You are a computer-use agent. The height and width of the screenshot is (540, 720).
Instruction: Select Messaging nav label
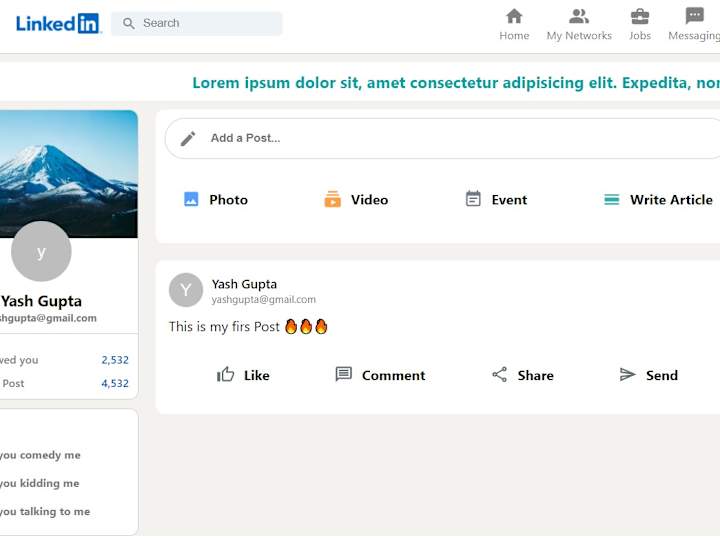(694, 36)
